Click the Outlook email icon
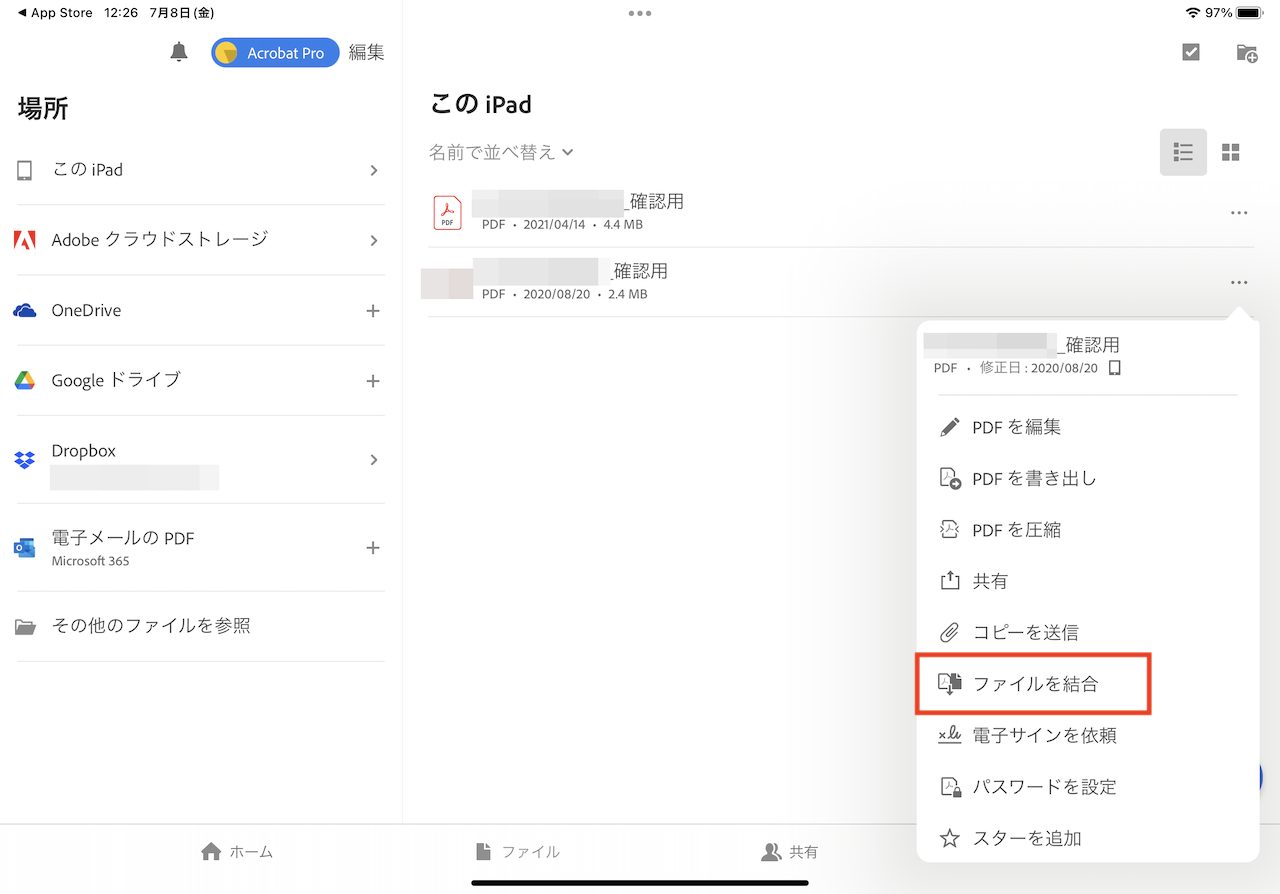The width and height of the screenshot is (1280, 894). pos(25,548)
